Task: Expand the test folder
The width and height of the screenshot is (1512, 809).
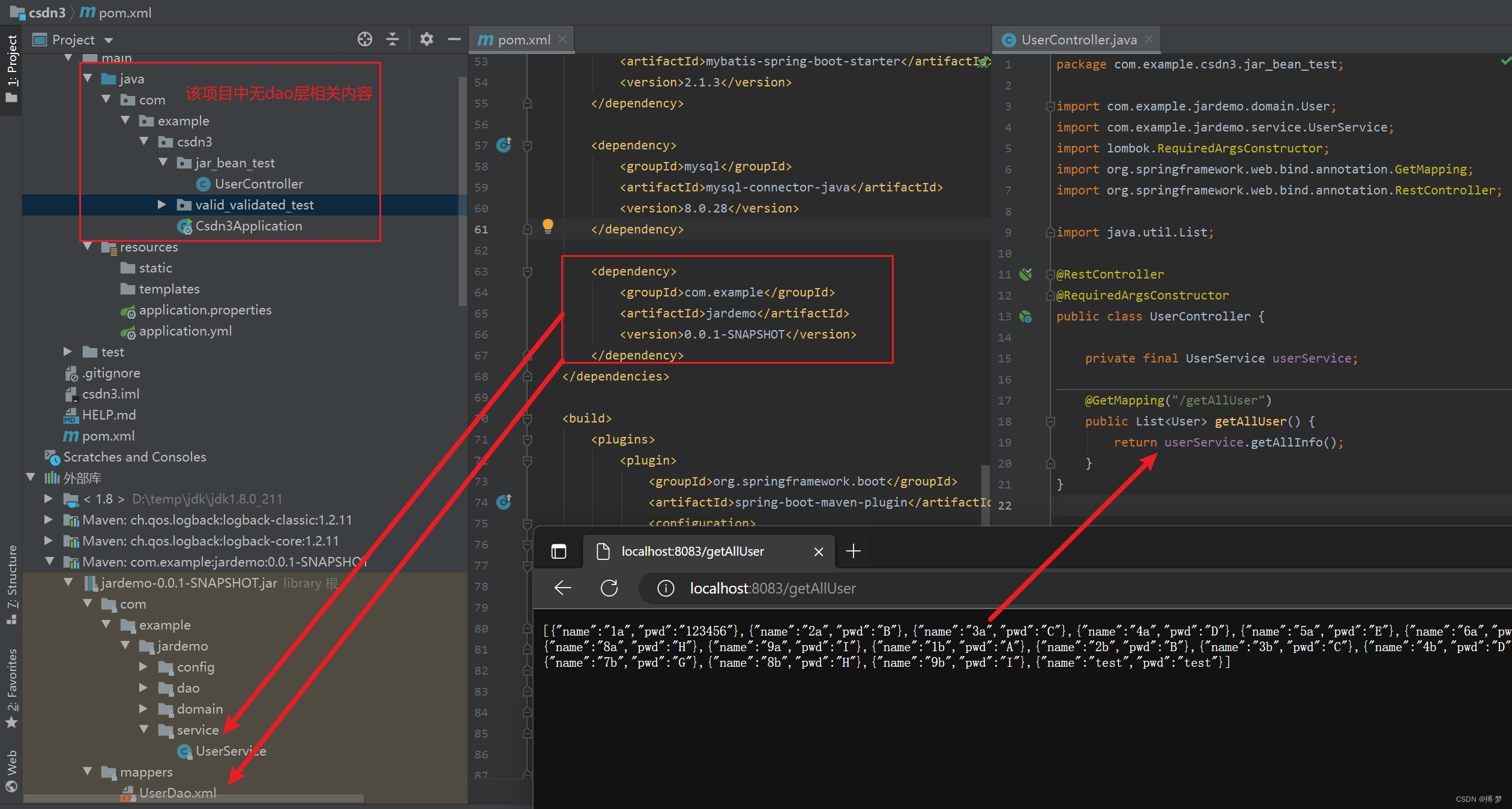Action: (68, 352)
